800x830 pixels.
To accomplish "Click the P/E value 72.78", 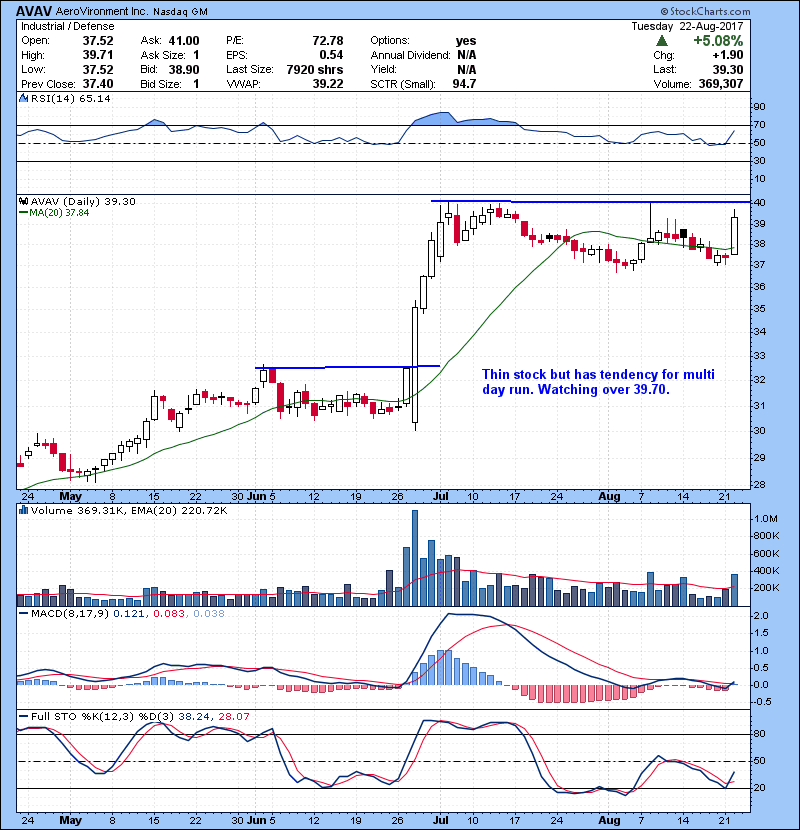I will (328, 41).
